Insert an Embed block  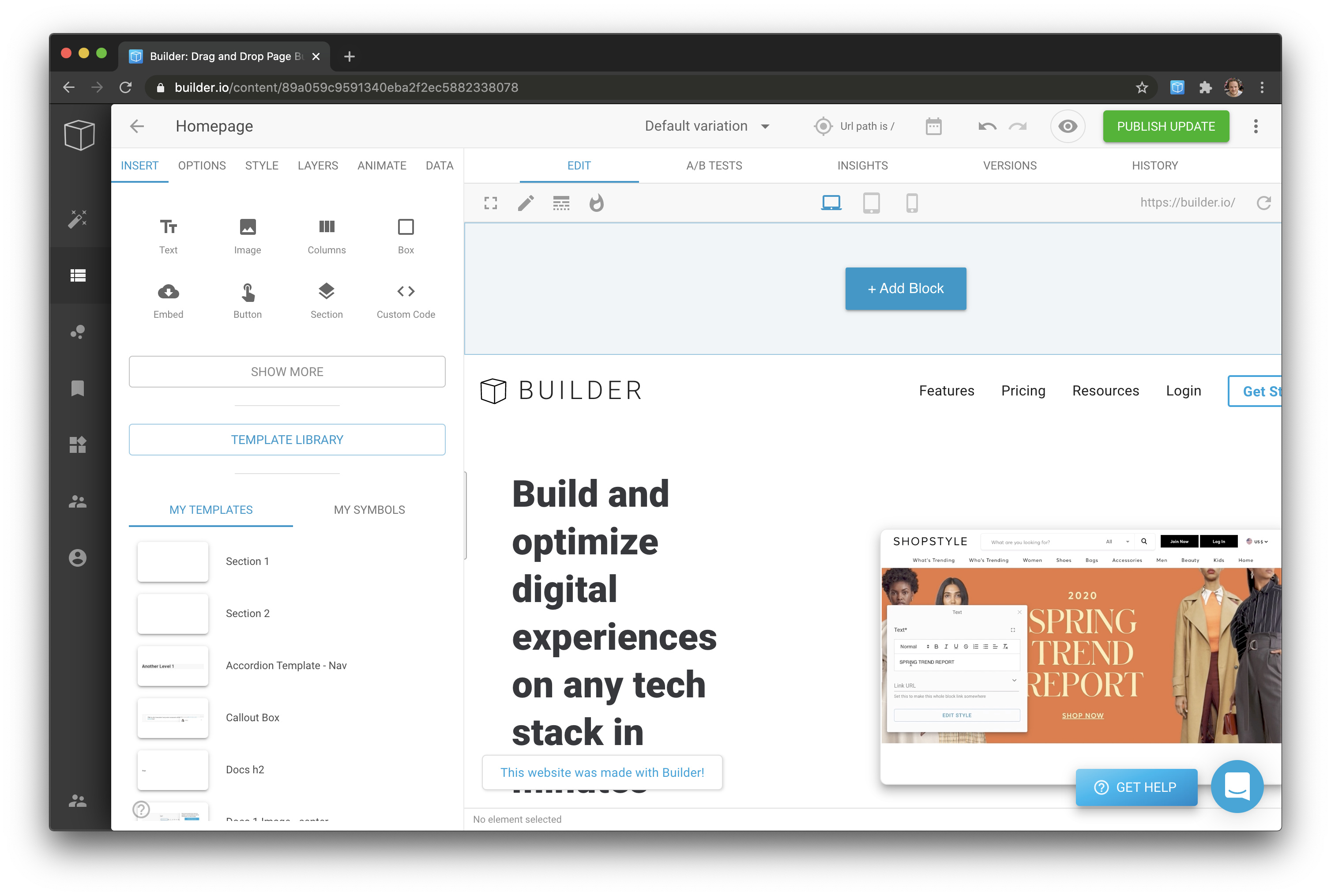[169, 301]
